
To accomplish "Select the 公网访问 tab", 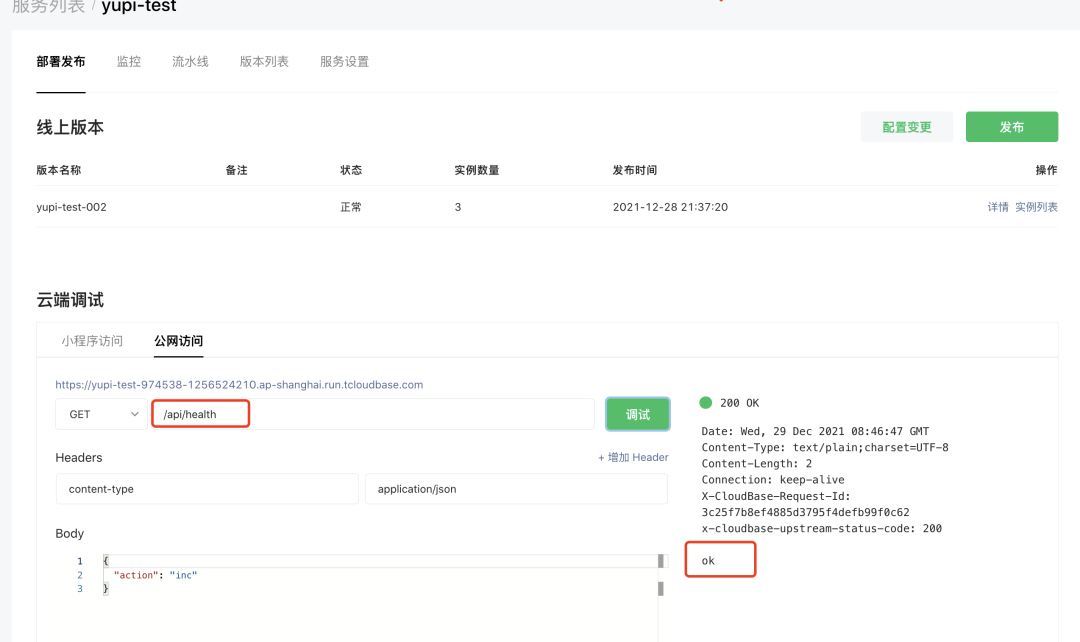I will click(x=178, y=341).
